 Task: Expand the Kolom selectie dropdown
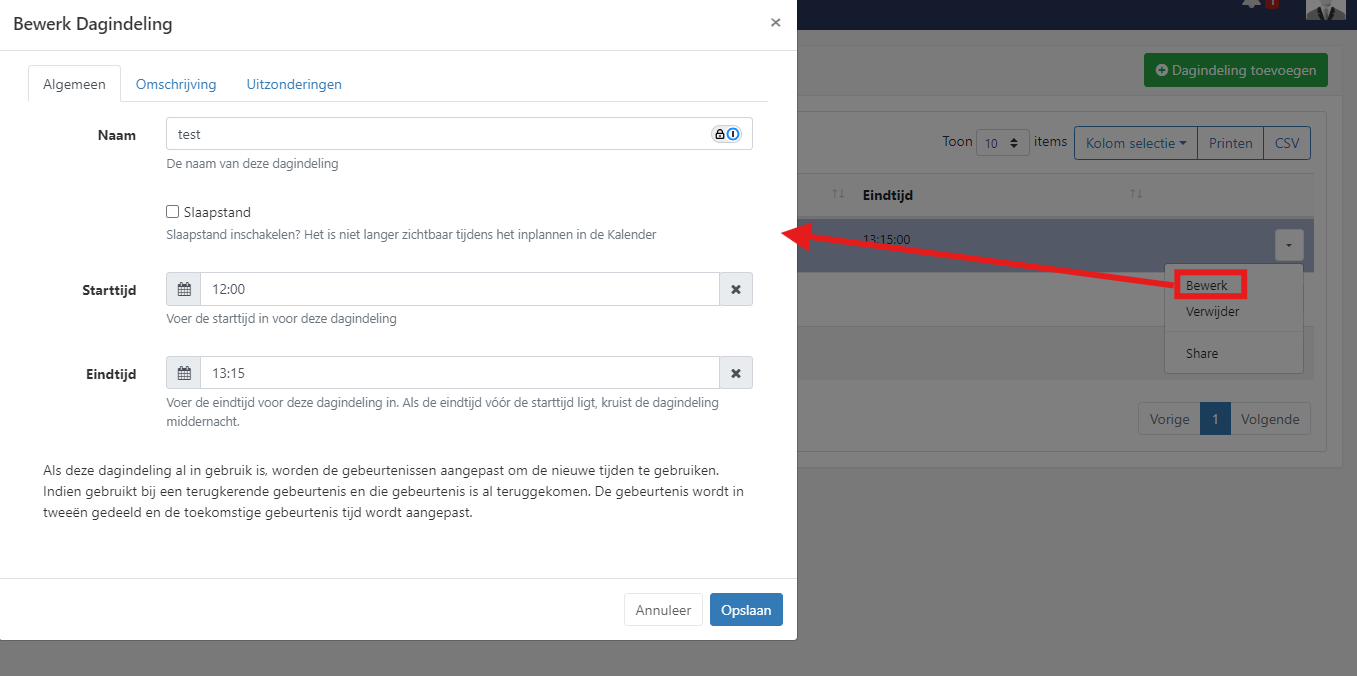click(x=1135, y=143)
